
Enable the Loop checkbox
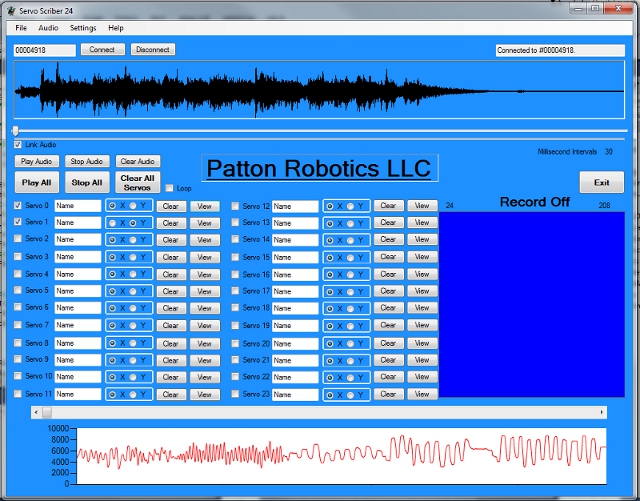[169, 188]
